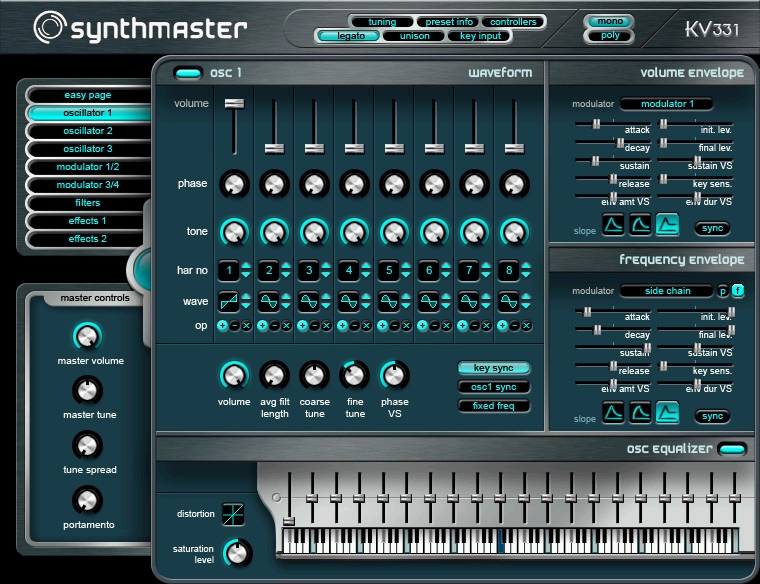Click the 'p' button in frequency envelope
Viewport: 760px width, 584px height.
pos(723,291)
